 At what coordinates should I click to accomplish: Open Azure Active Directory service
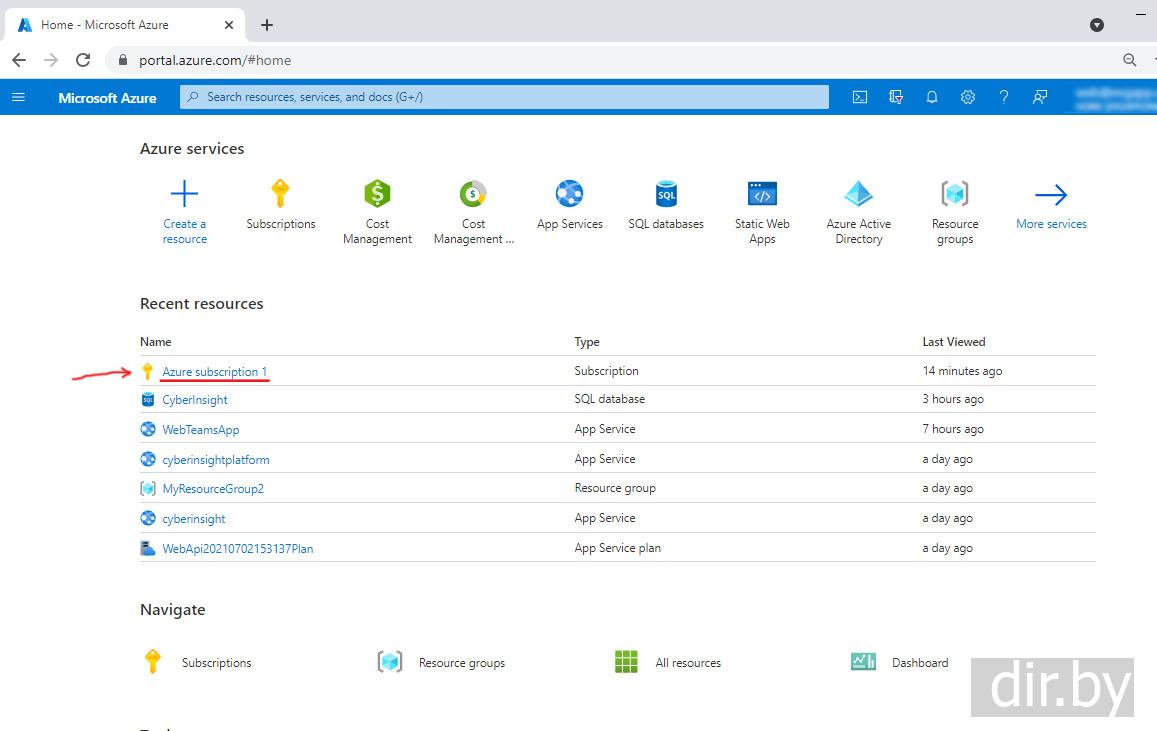(858, 194)
